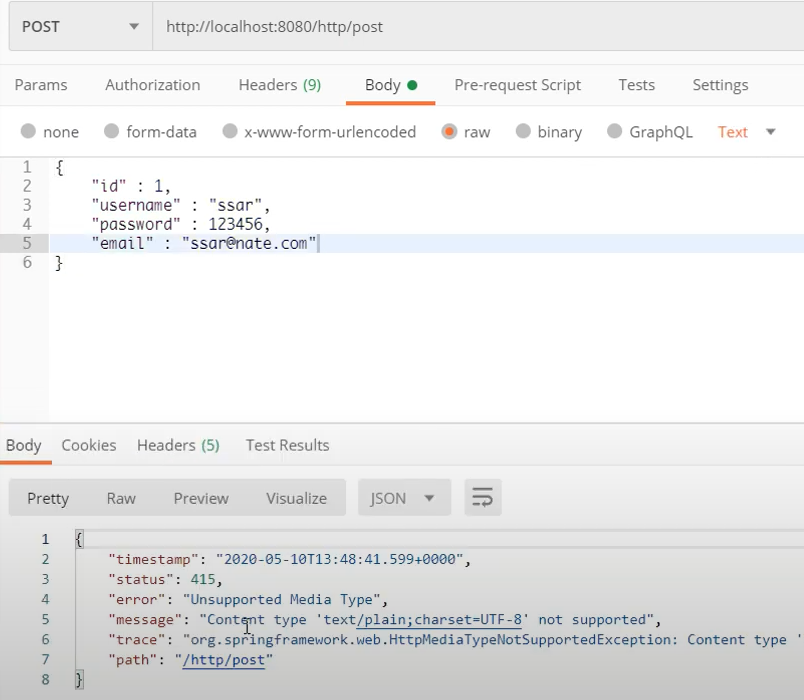Switch to the Tests tab
This screenshot has width=804, height=700.
pyautogui.click(x=636, y=85)
